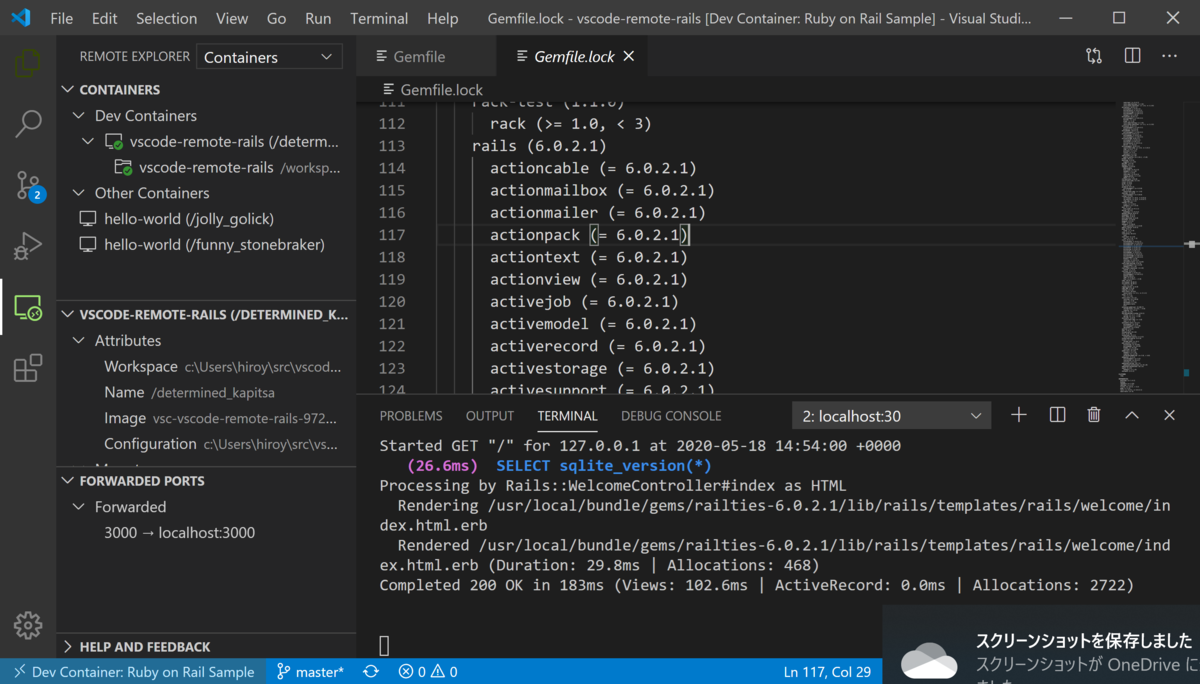Create a new terminal with plus icon
Viewport: 1200px width, 684px height.
(1019, 415)
